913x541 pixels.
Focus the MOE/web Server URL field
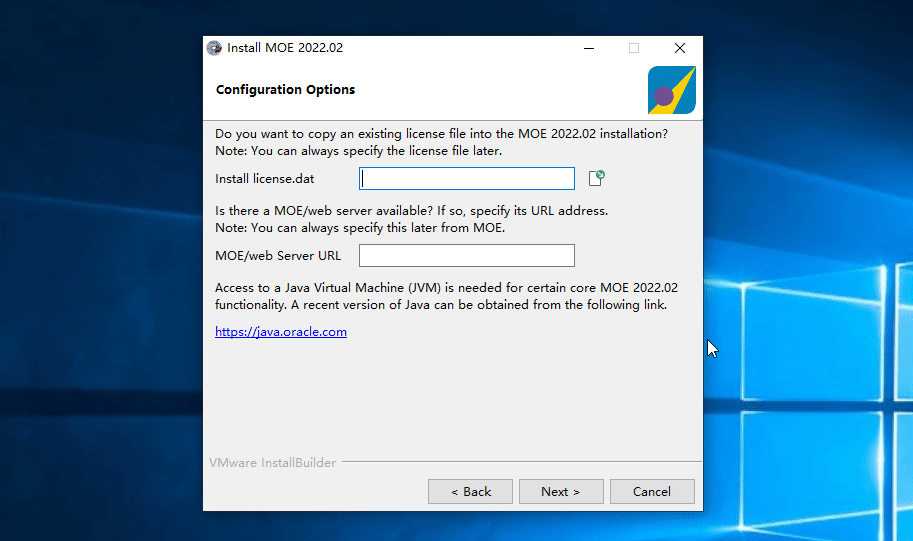point(466,256)
